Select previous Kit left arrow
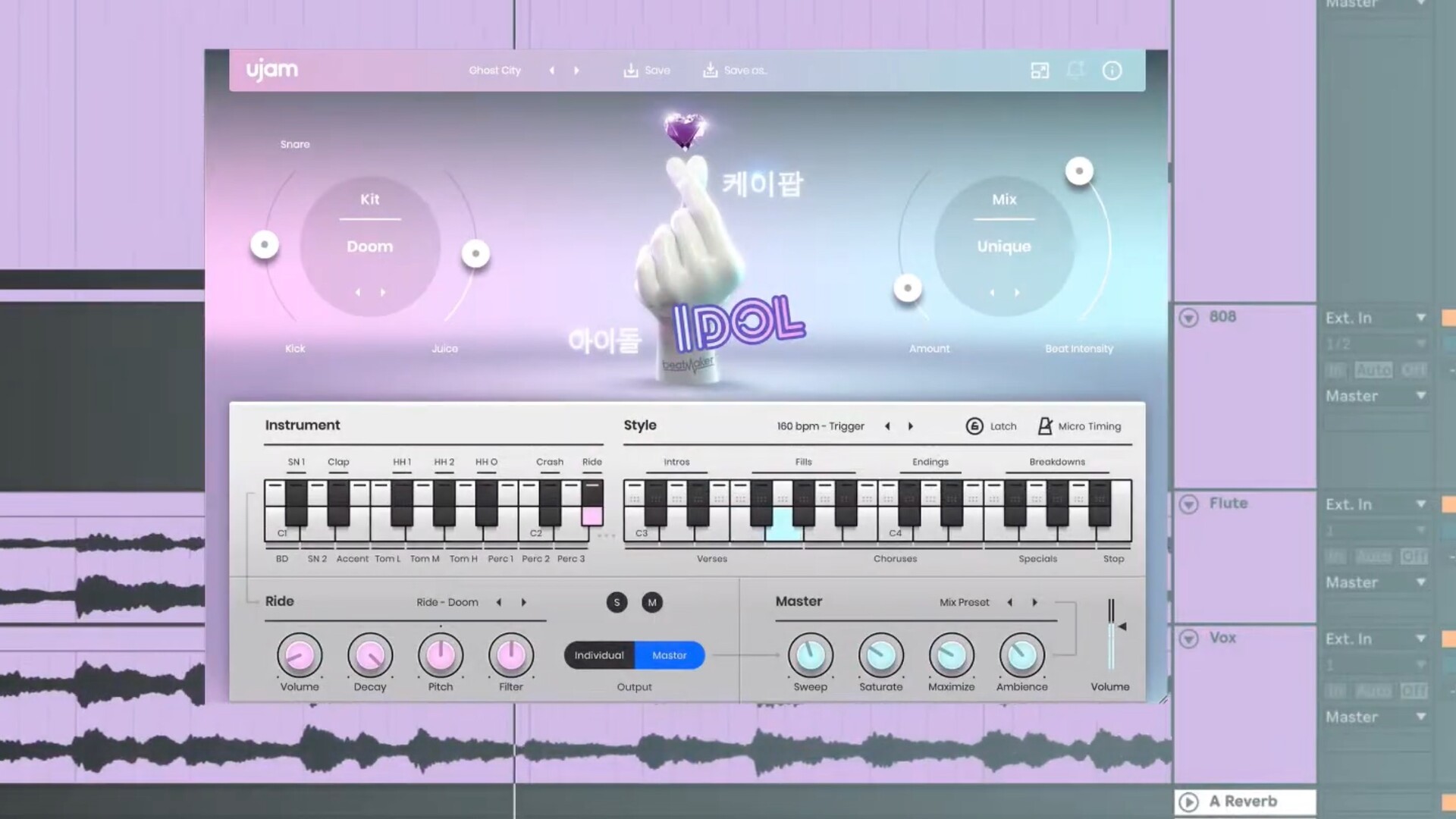This screenshot has width=1456, height=819. tap(358, 292)
